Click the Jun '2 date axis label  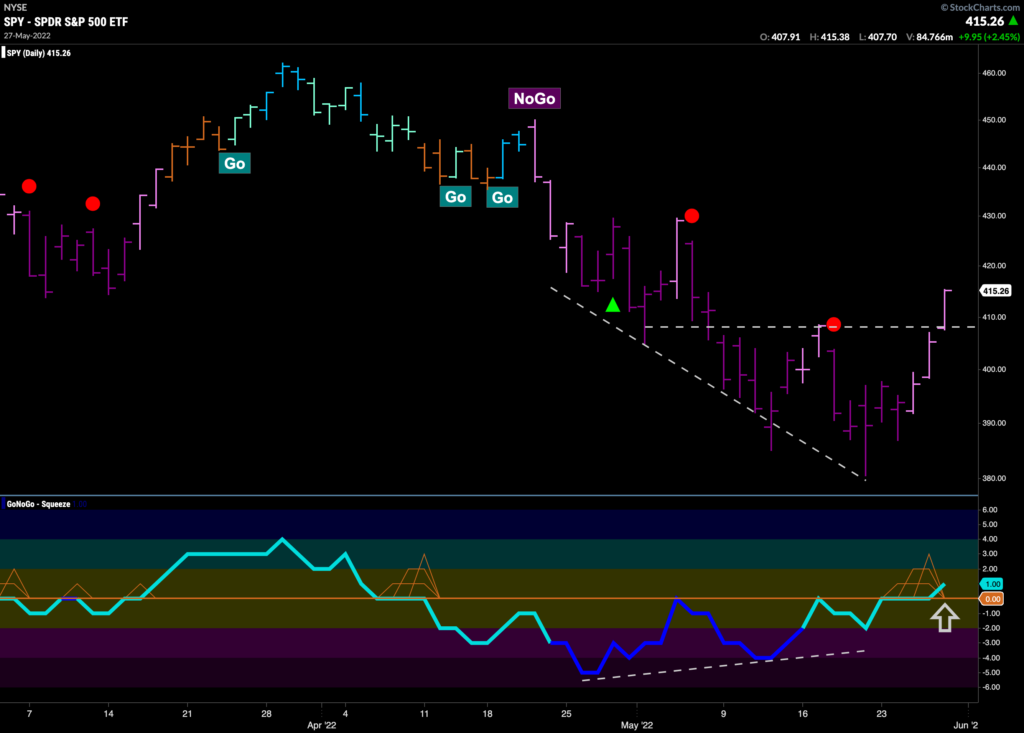[966, 725]
